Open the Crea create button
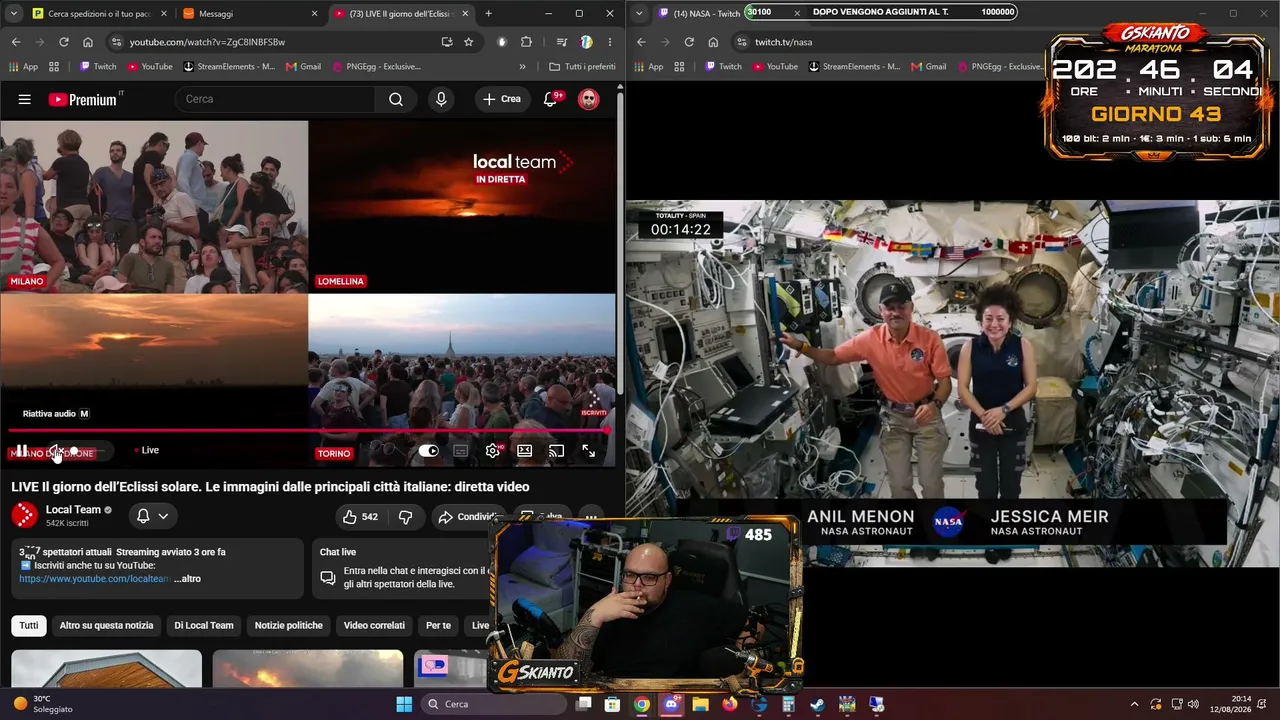Screen dimensions: 1280x720 coord(502,99)
